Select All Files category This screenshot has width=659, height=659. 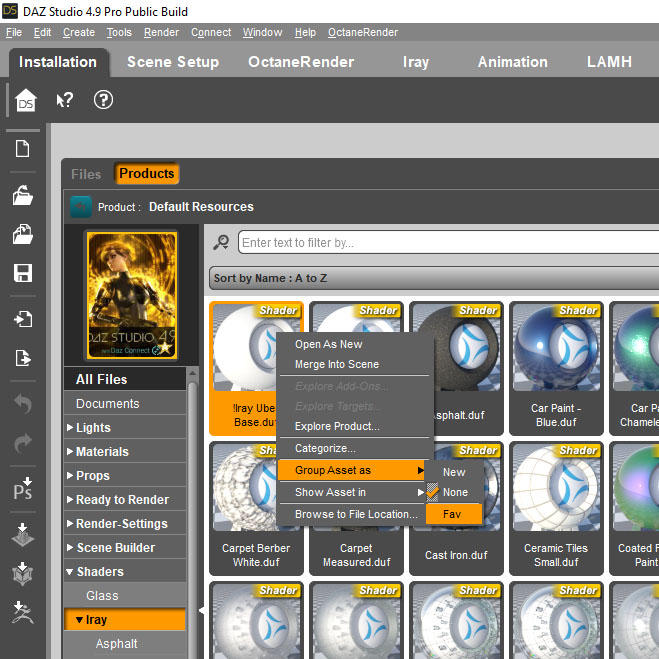click(x=125, y=379)
